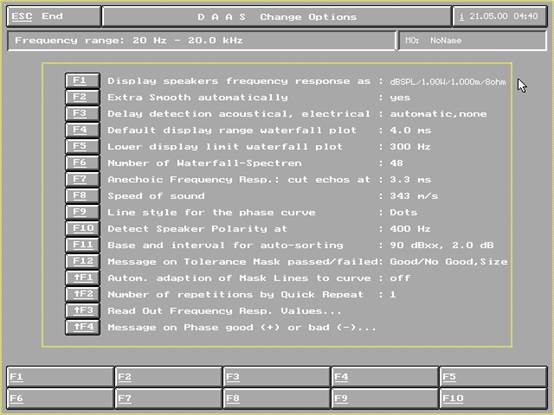Click the Extra Smooth 'yes' value

400,98
